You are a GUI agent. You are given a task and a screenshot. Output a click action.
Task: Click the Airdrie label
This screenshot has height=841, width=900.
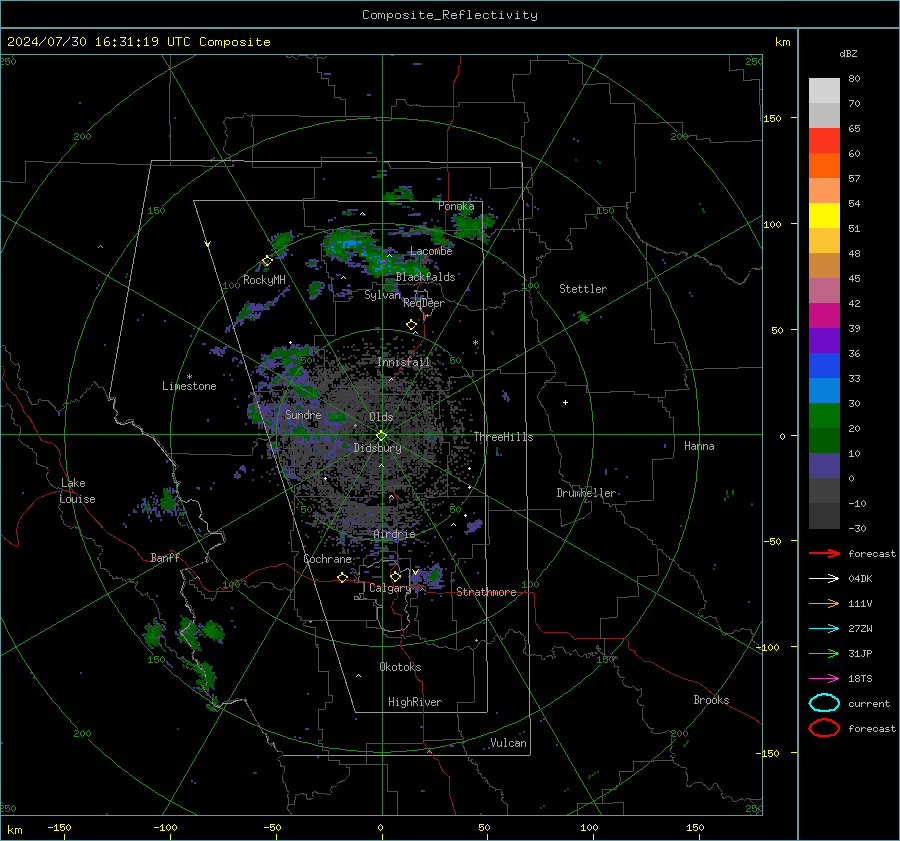click(394, 534)
